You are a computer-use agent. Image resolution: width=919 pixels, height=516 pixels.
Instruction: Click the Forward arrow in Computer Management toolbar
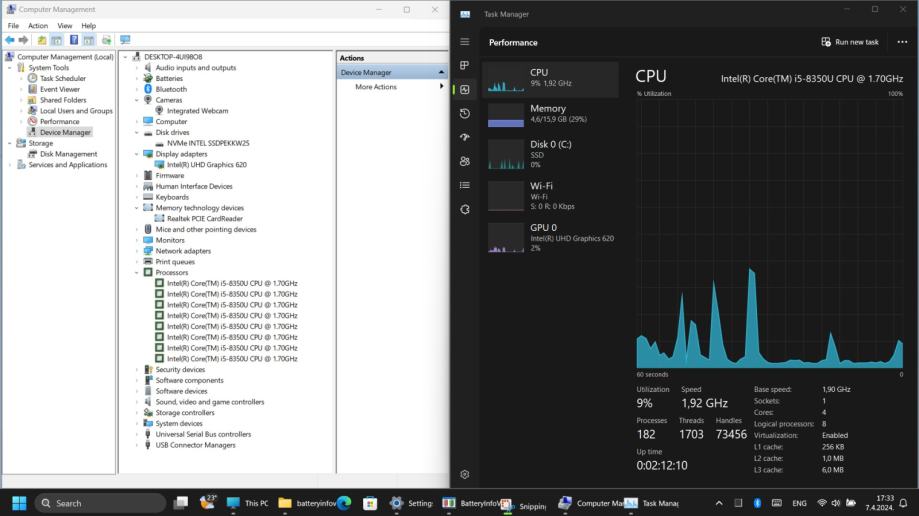click(23, 40)
